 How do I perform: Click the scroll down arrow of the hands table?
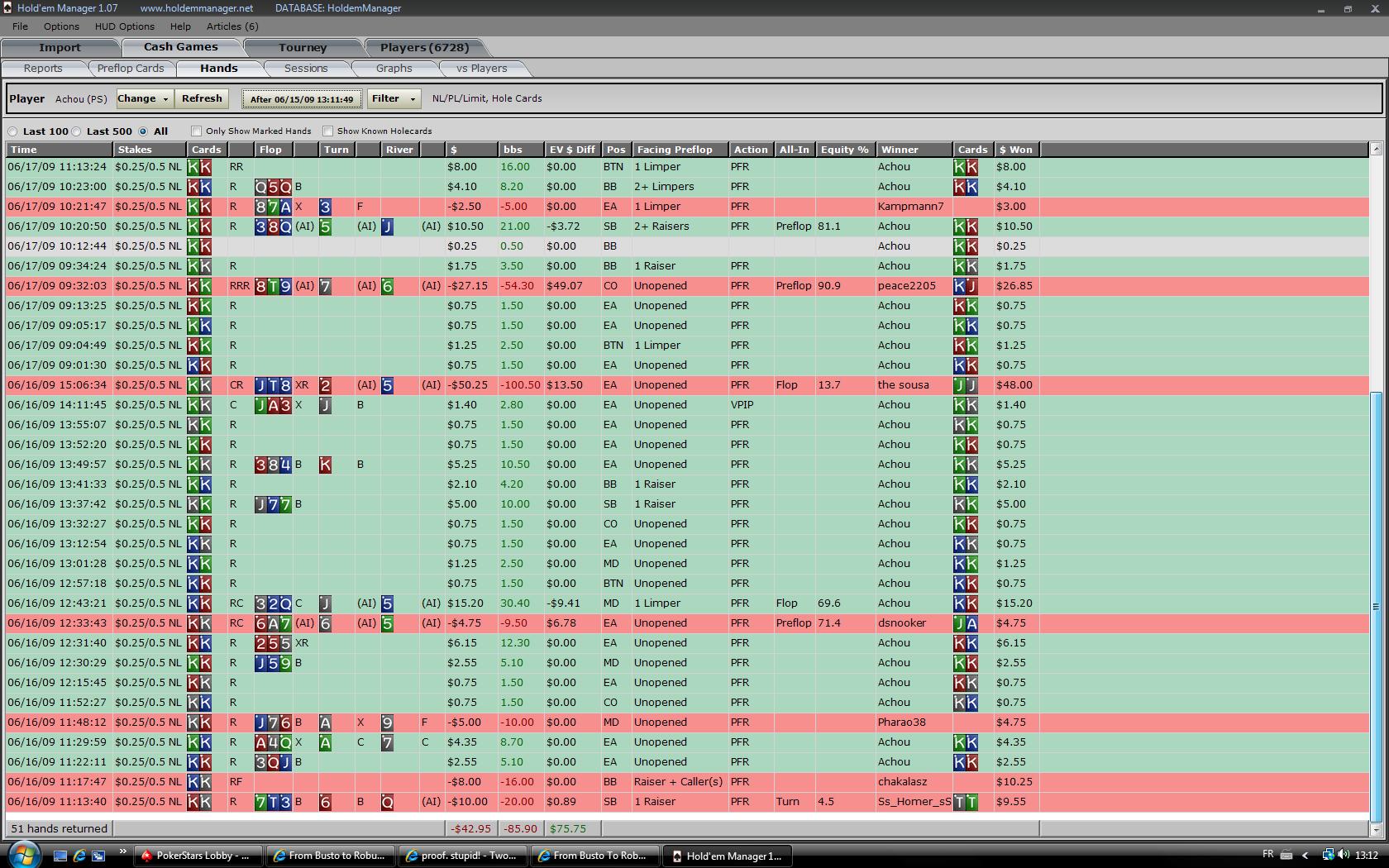tap(1376, 829)
